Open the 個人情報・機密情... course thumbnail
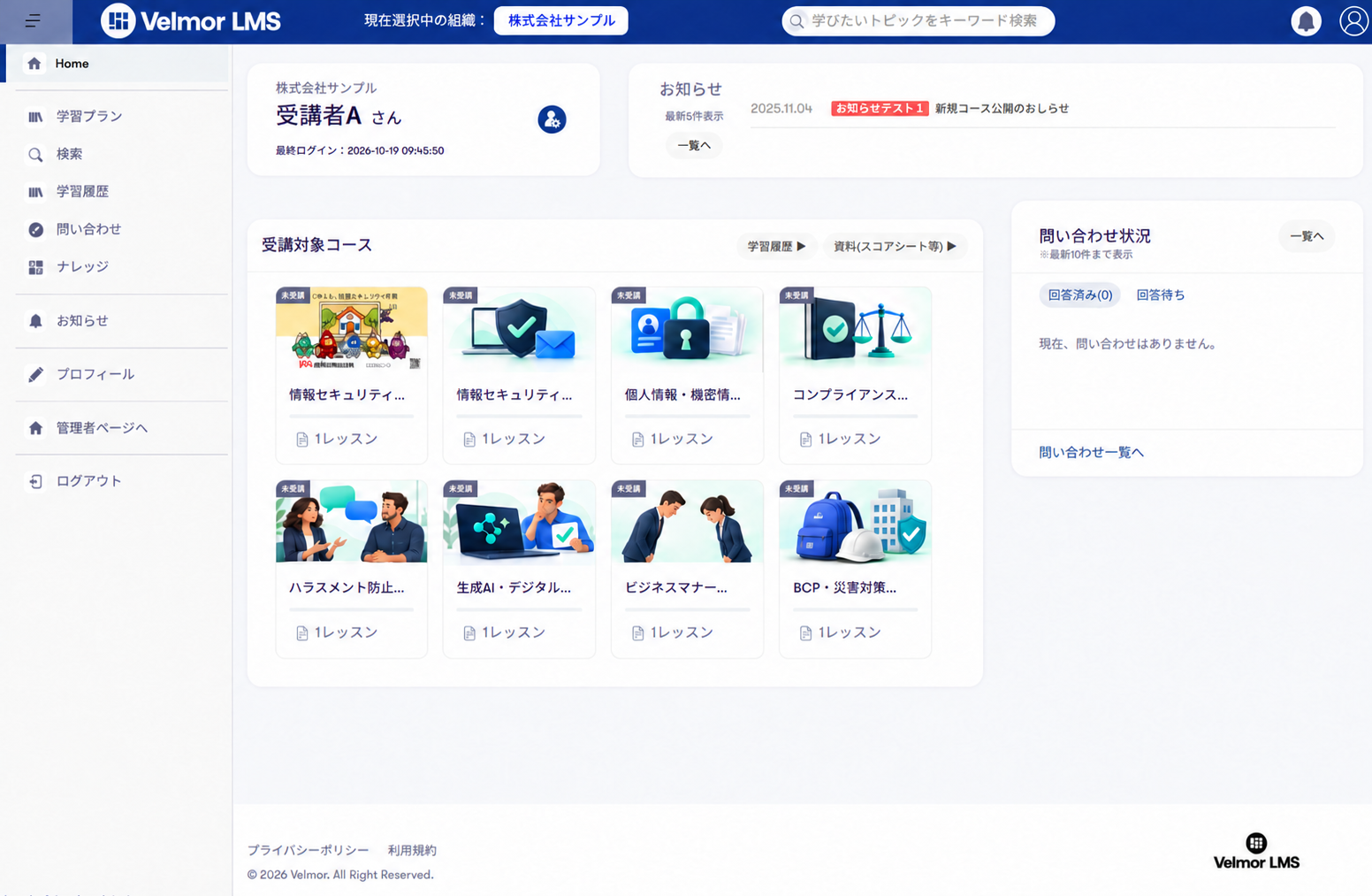Viewport: 1372px width, 896px height. tap(687, 329)
